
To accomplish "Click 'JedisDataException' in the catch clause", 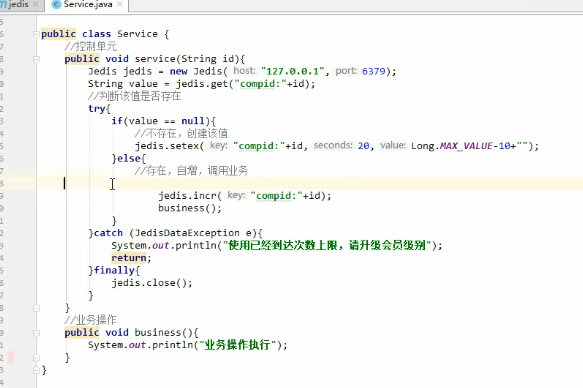I will 187,233.
